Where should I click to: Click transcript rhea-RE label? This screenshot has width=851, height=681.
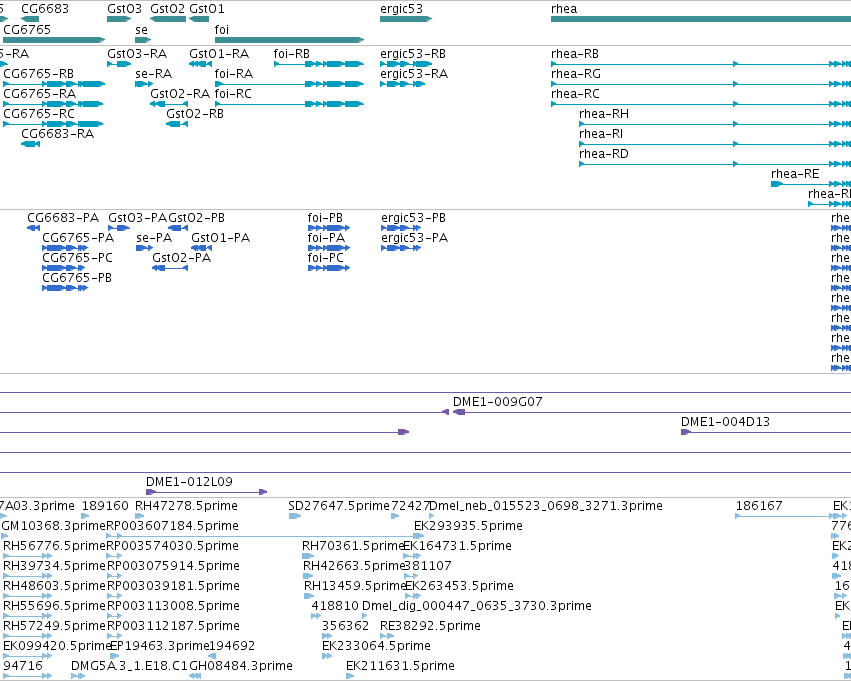point(795,174)
